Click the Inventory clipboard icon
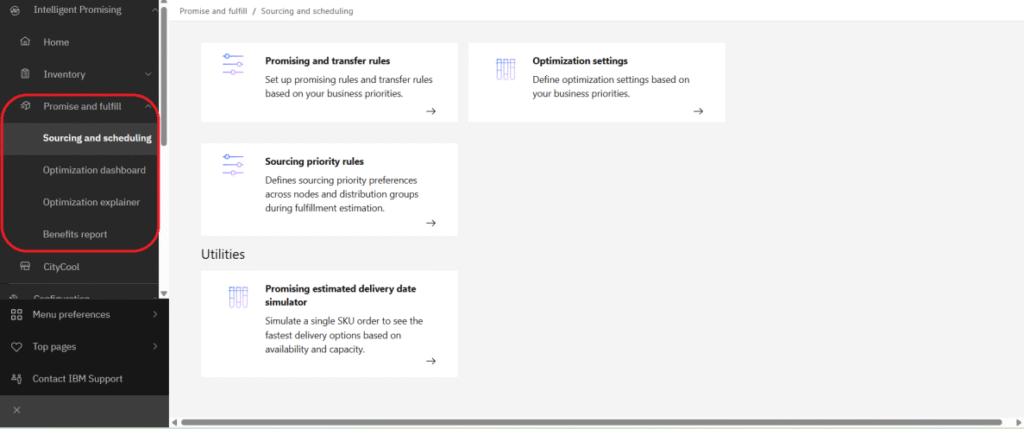1024x429 pixels. click(25, 74)
